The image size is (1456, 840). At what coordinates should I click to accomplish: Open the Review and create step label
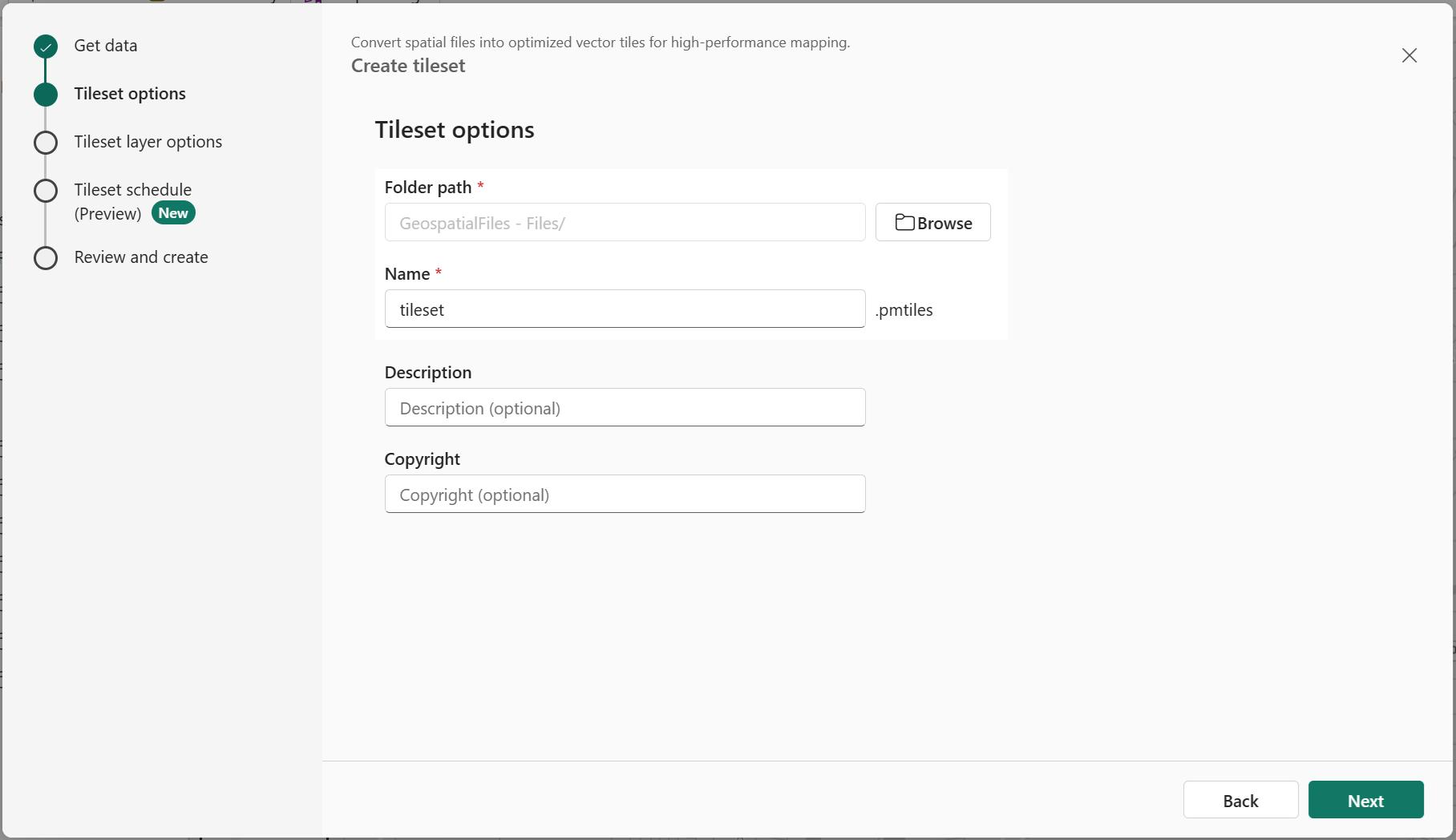tap(141, 257)
